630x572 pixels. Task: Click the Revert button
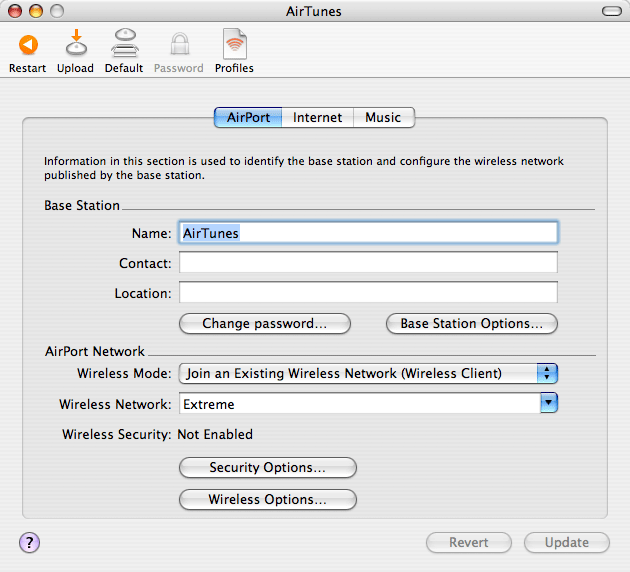point(469,543)
